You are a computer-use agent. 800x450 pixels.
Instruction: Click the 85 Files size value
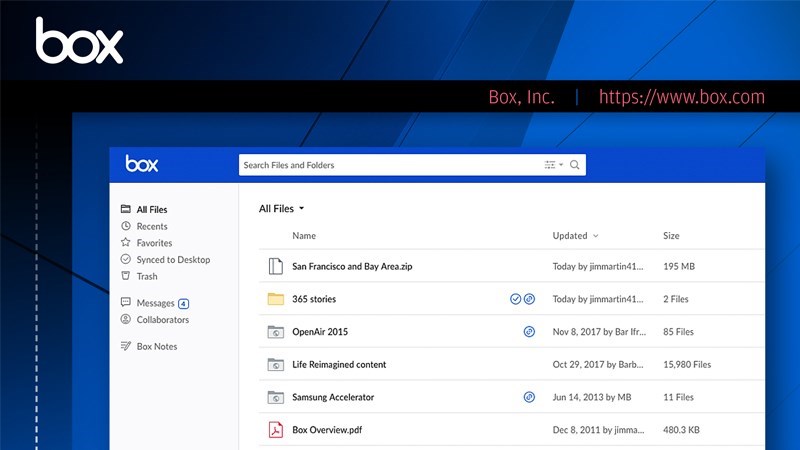pyautogui.click(x=678, y=332)
